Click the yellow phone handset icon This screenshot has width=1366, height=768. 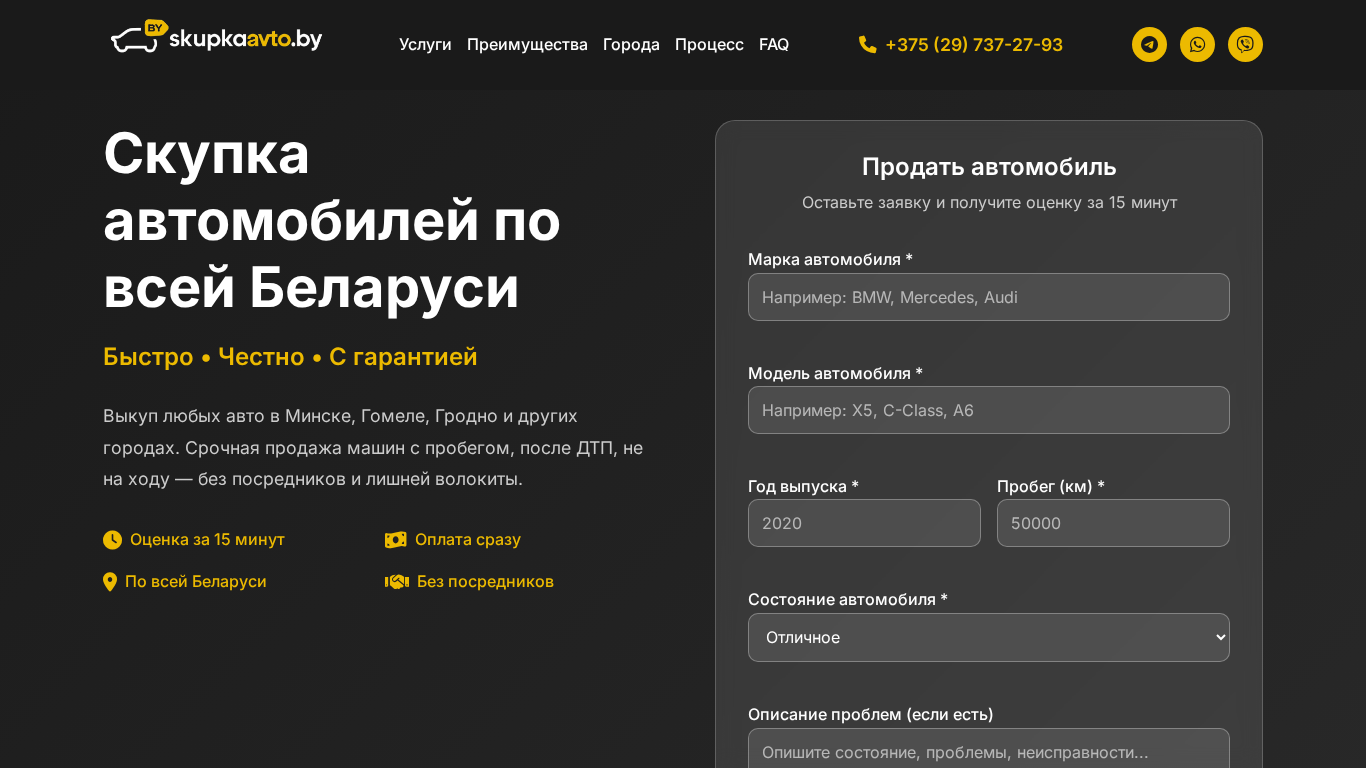tap(867, 44)
